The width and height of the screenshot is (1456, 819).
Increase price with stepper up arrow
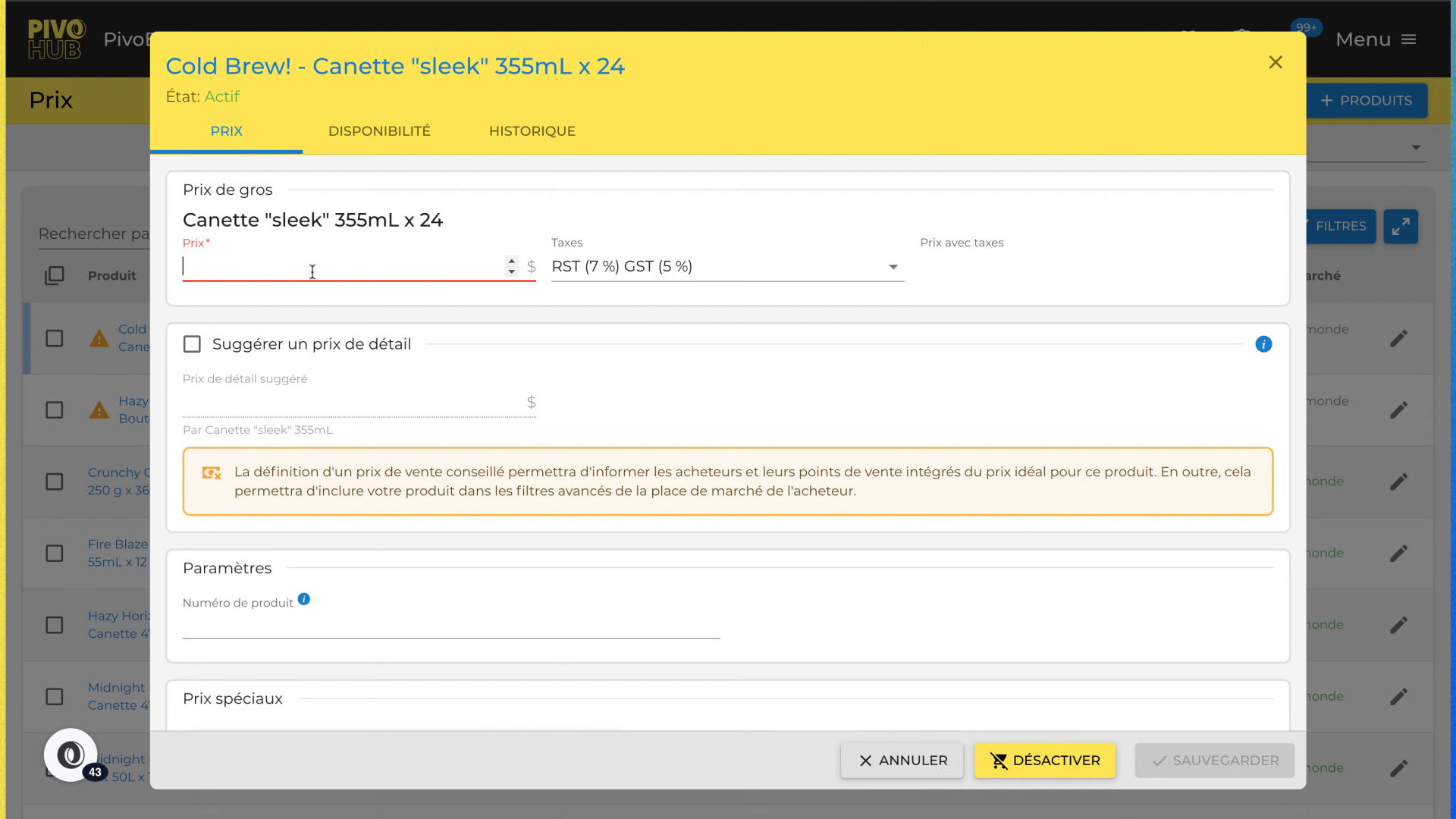click(512, 261)
